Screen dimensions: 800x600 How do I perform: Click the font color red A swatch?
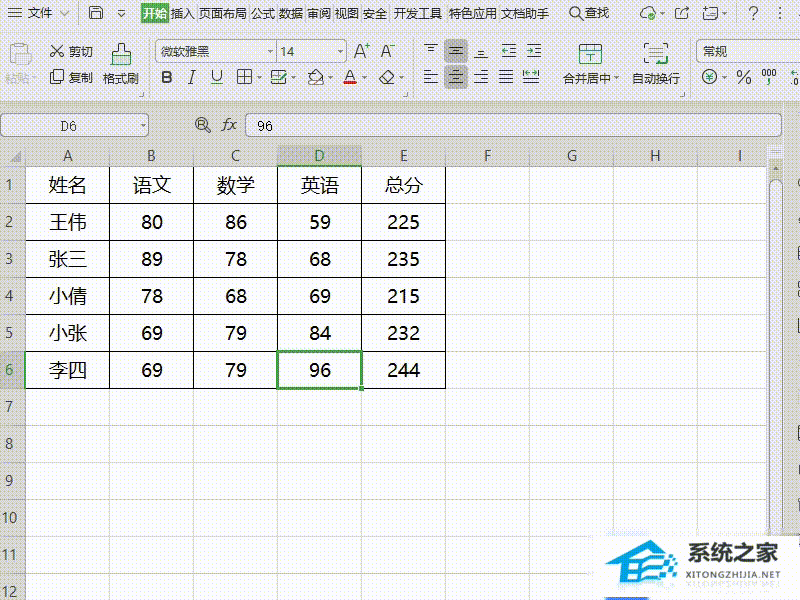tap(349, 77)
